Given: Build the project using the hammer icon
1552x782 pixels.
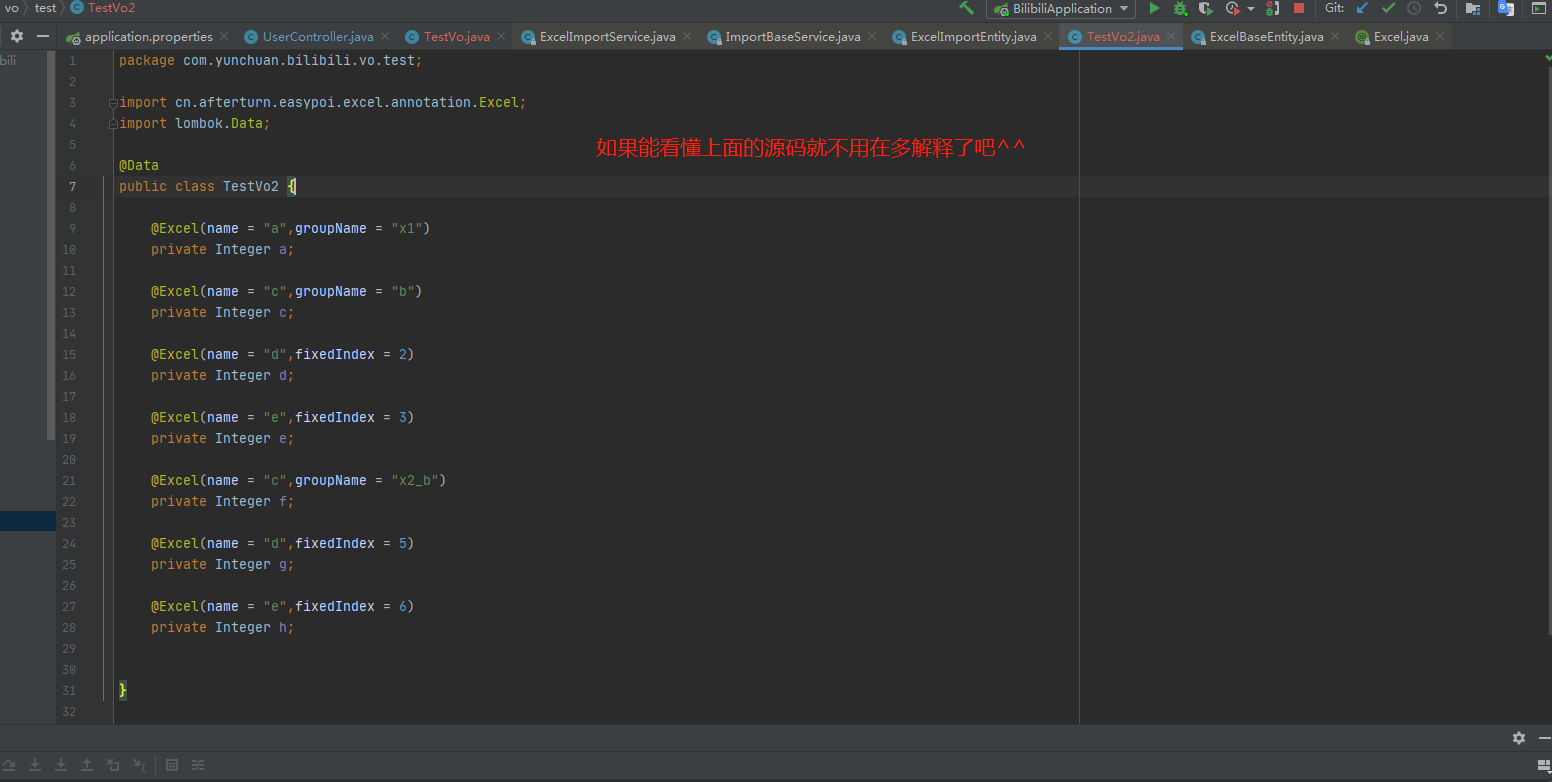Looking at the screenshot, I should 966,8.
